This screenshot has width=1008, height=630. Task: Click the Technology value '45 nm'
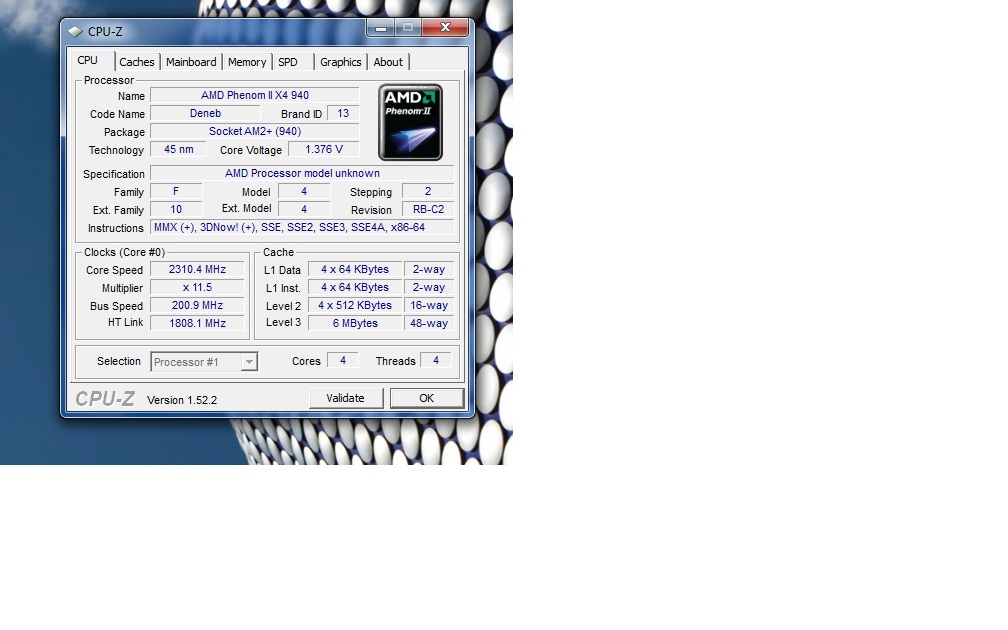coord(178,149)
